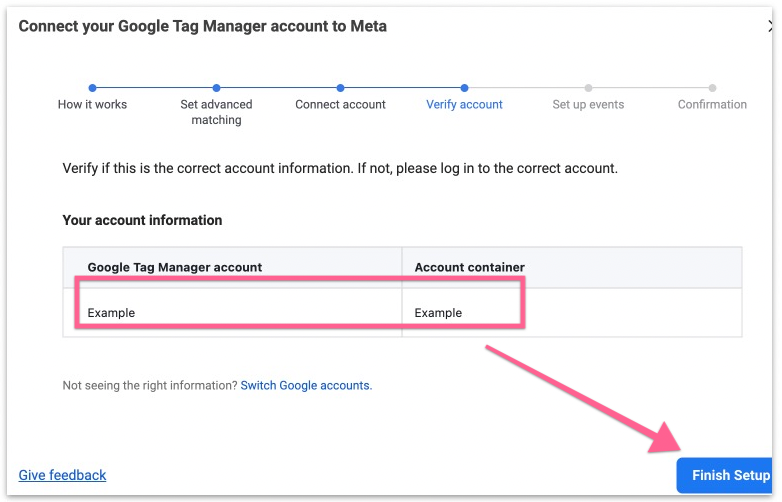Select the Example value under Tag Manager account
Viewport: 782px width, 502px height.
[x=111, y=313]
